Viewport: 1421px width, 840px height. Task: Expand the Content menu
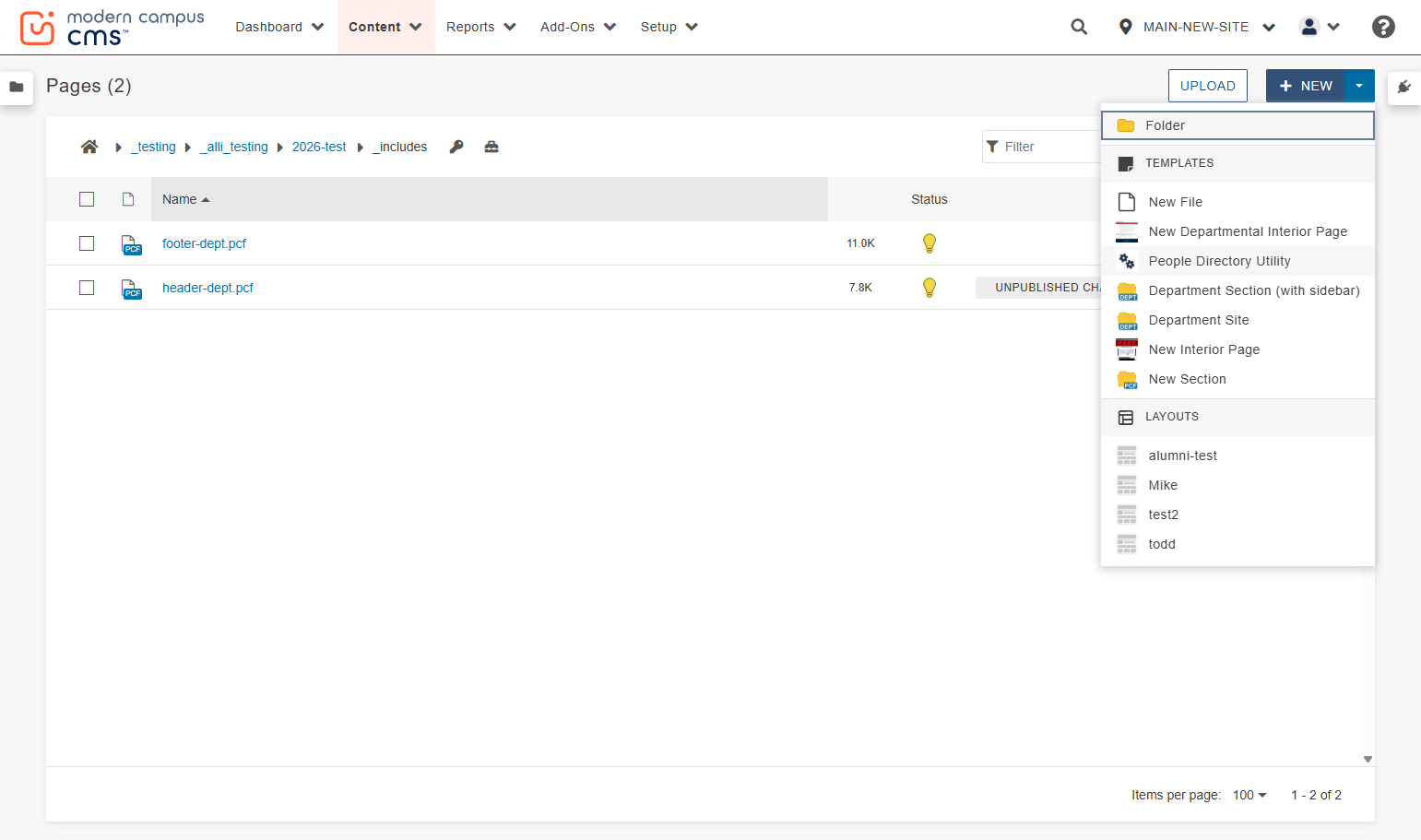(385, 27)
